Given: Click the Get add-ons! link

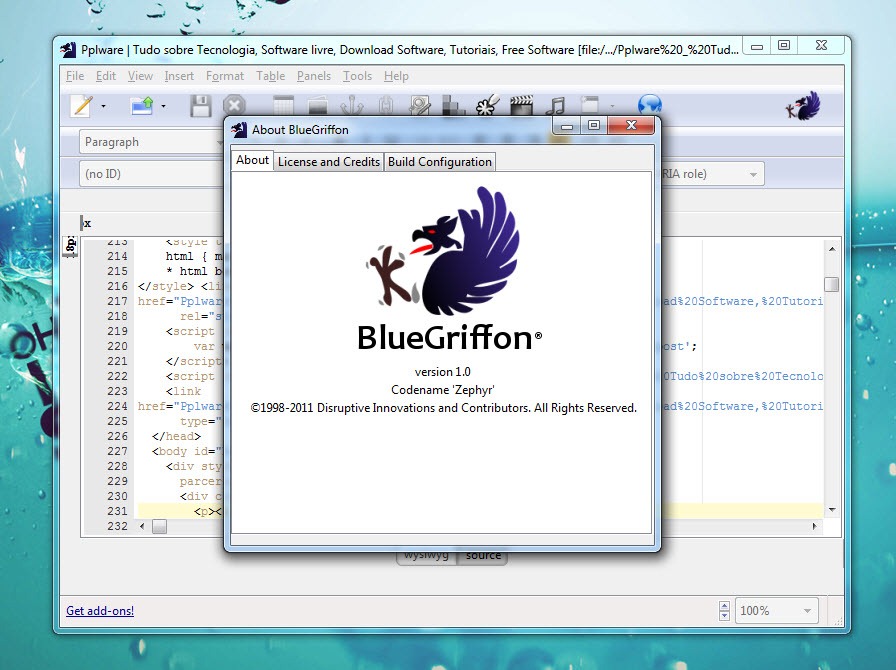Looking at the screenshot, I should [x=100, y=611].
